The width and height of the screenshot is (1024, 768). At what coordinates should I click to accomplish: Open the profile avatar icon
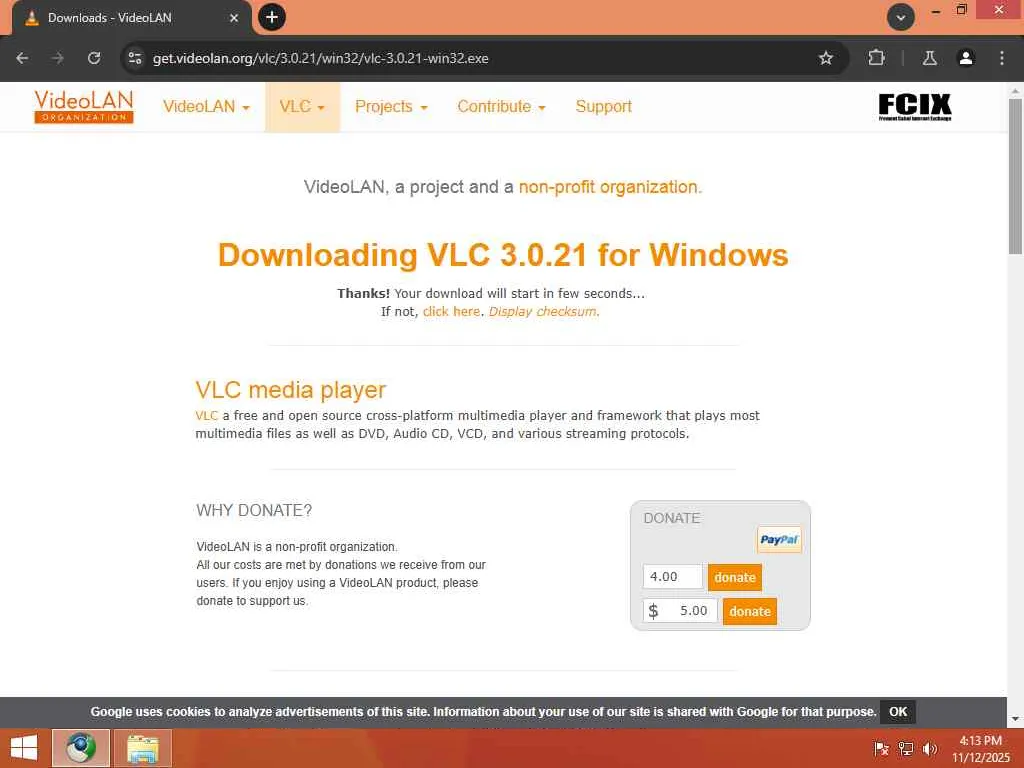pos(966,58)
